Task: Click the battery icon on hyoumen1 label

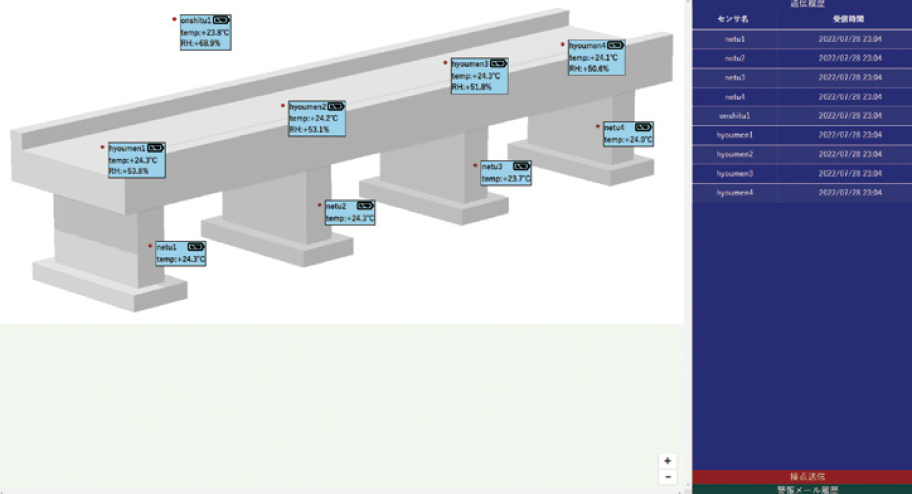Action: [x=155, y=148]
